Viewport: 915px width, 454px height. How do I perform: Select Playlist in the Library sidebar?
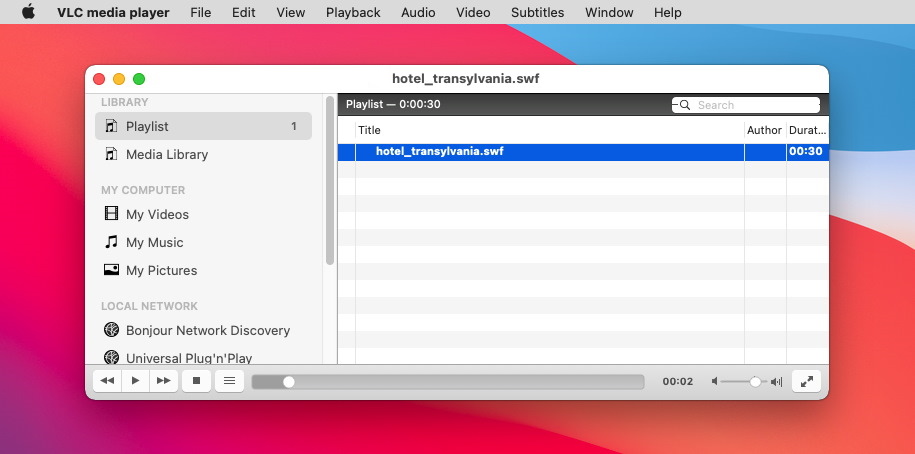pyautogui.click(x=203, y=126)
